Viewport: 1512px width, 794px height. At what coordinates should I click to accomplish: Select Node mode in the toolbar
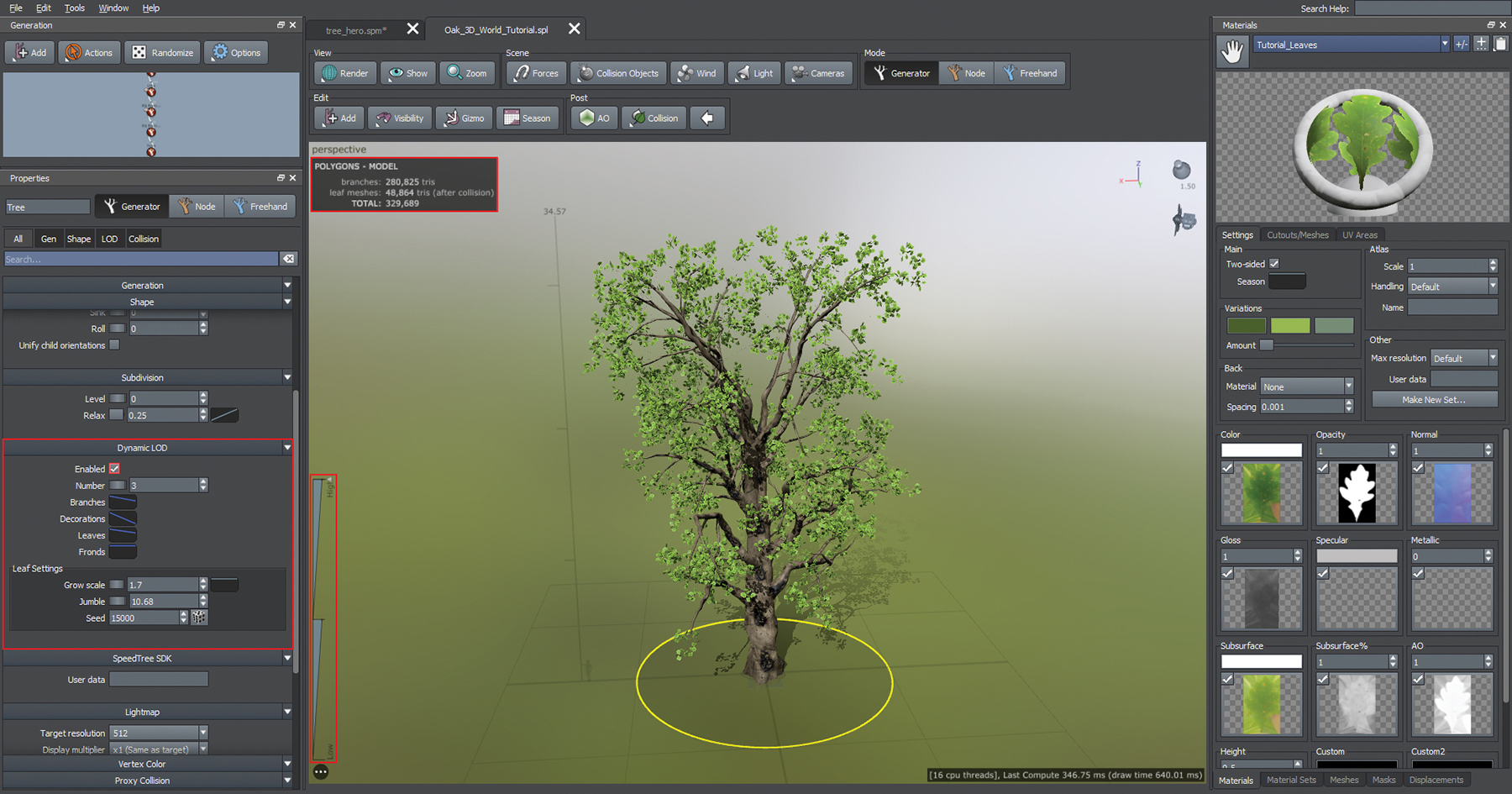[966, 73]
